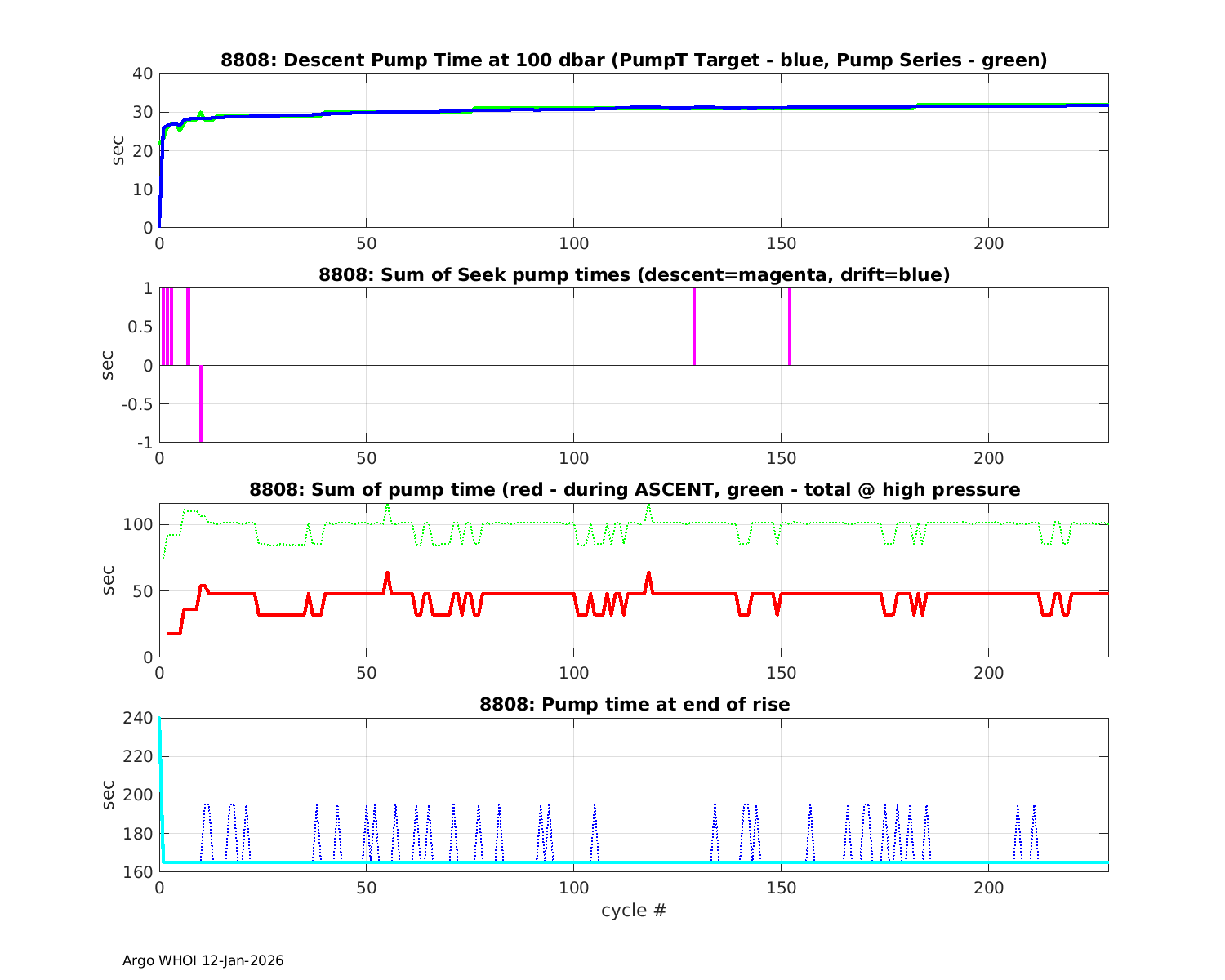Select the "Sum of pump time" chart title
This screenshot has width=1225, height=980.
click(x=634, y=489)
